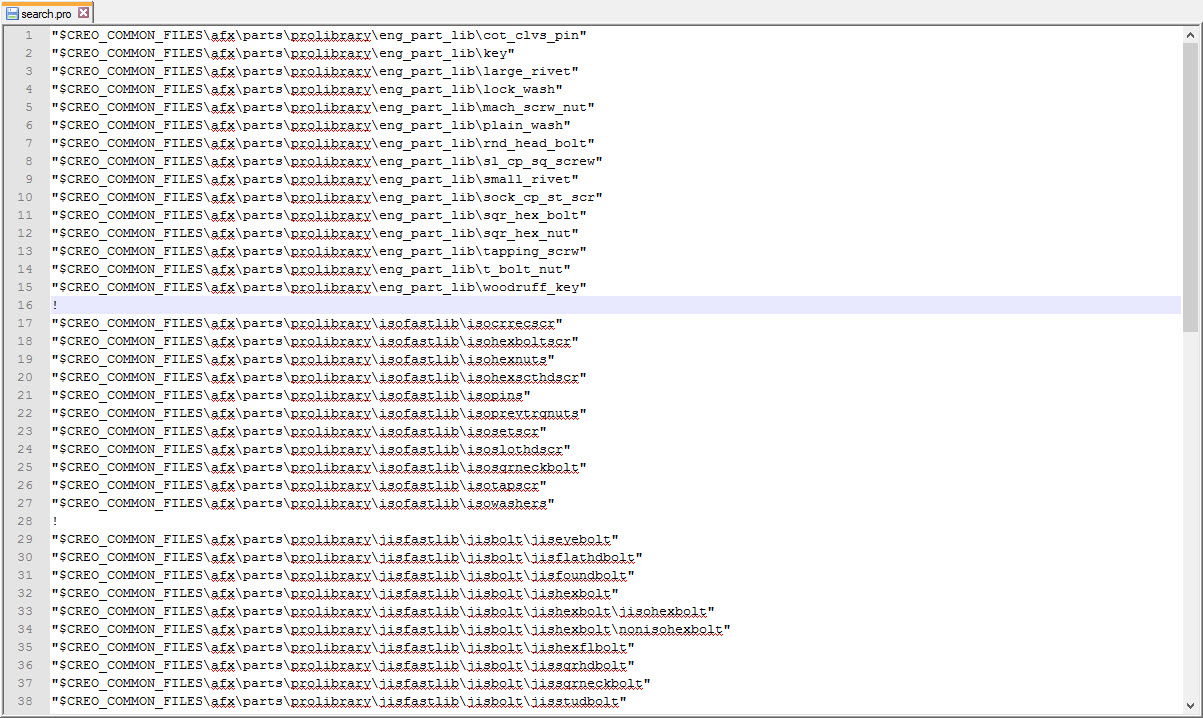Click the exclamation mark on line 28
This screenshot has width=1203, height=718.
pos(55,521)
